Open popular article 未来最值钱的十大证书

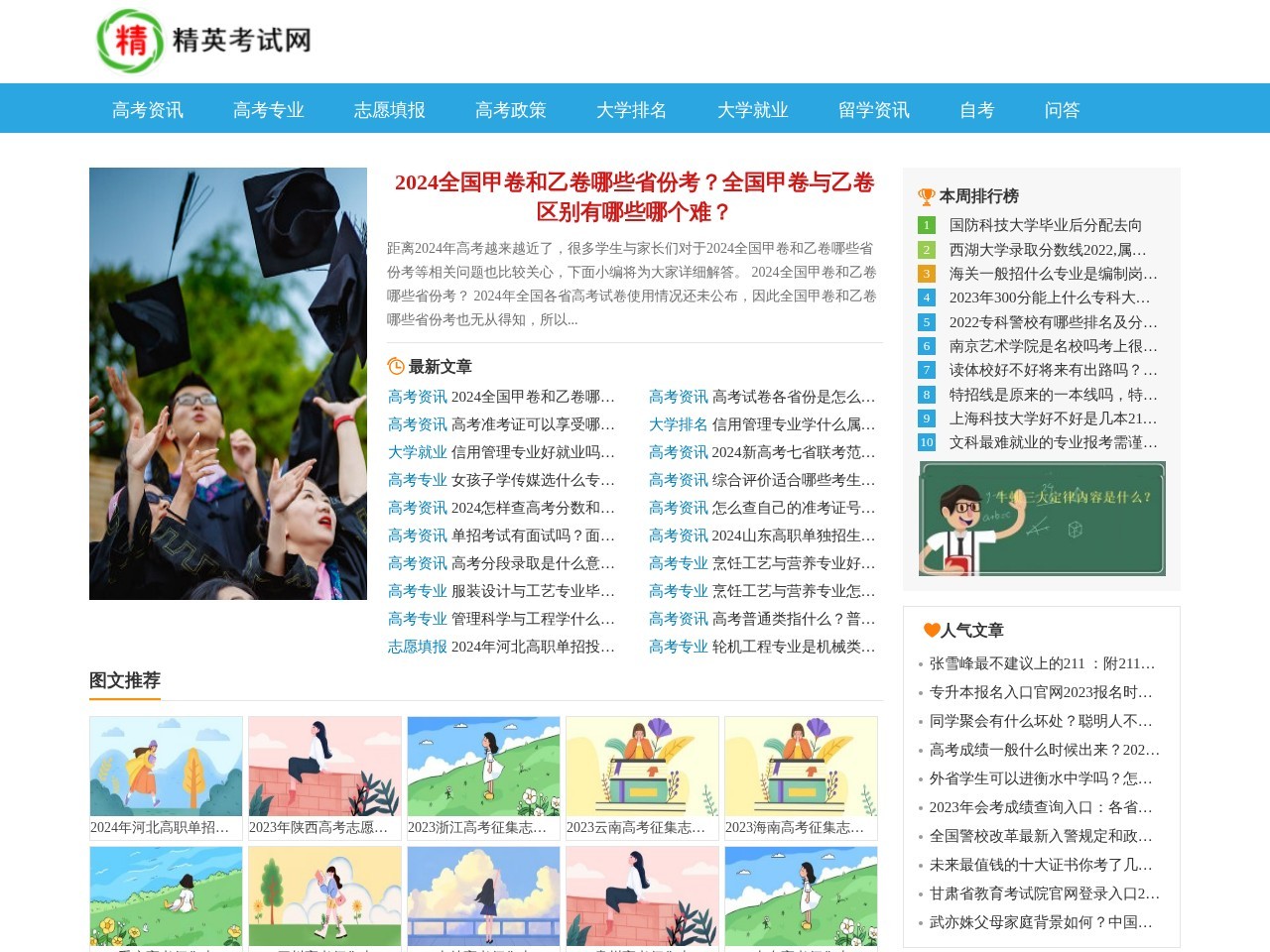(1042, 865)
